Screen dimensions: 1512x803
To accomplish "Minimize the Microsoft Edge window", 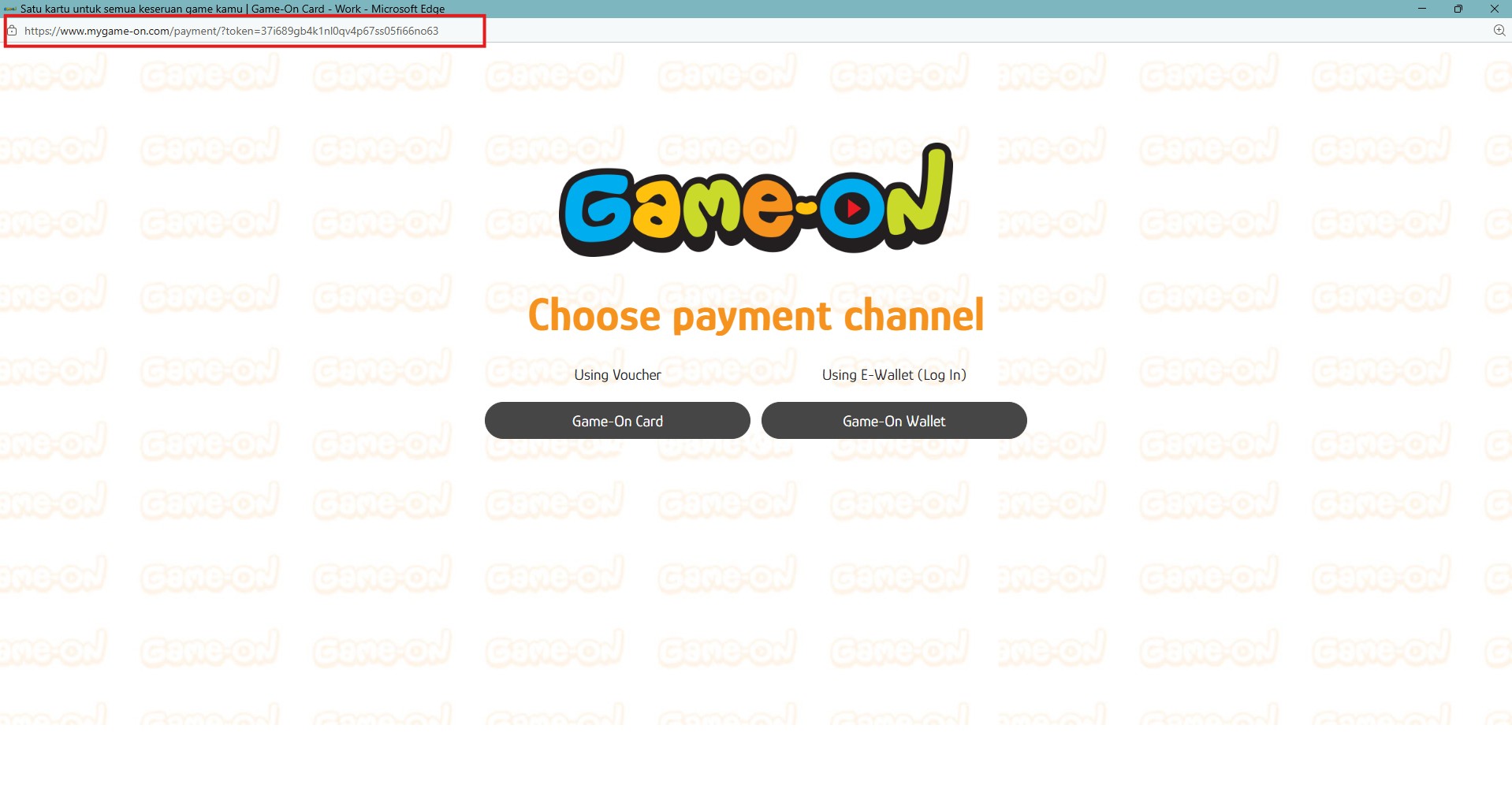I will point(1422,9).
